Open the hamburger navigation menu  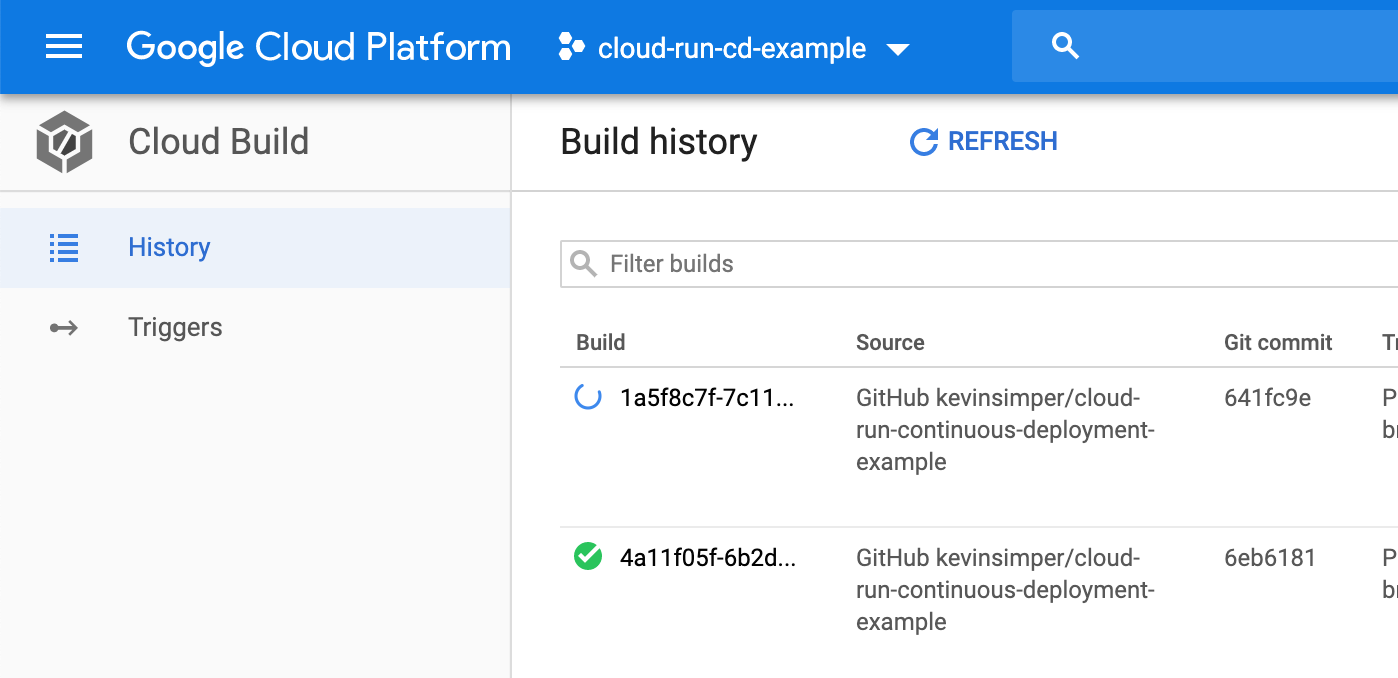(x=64, y=47)
